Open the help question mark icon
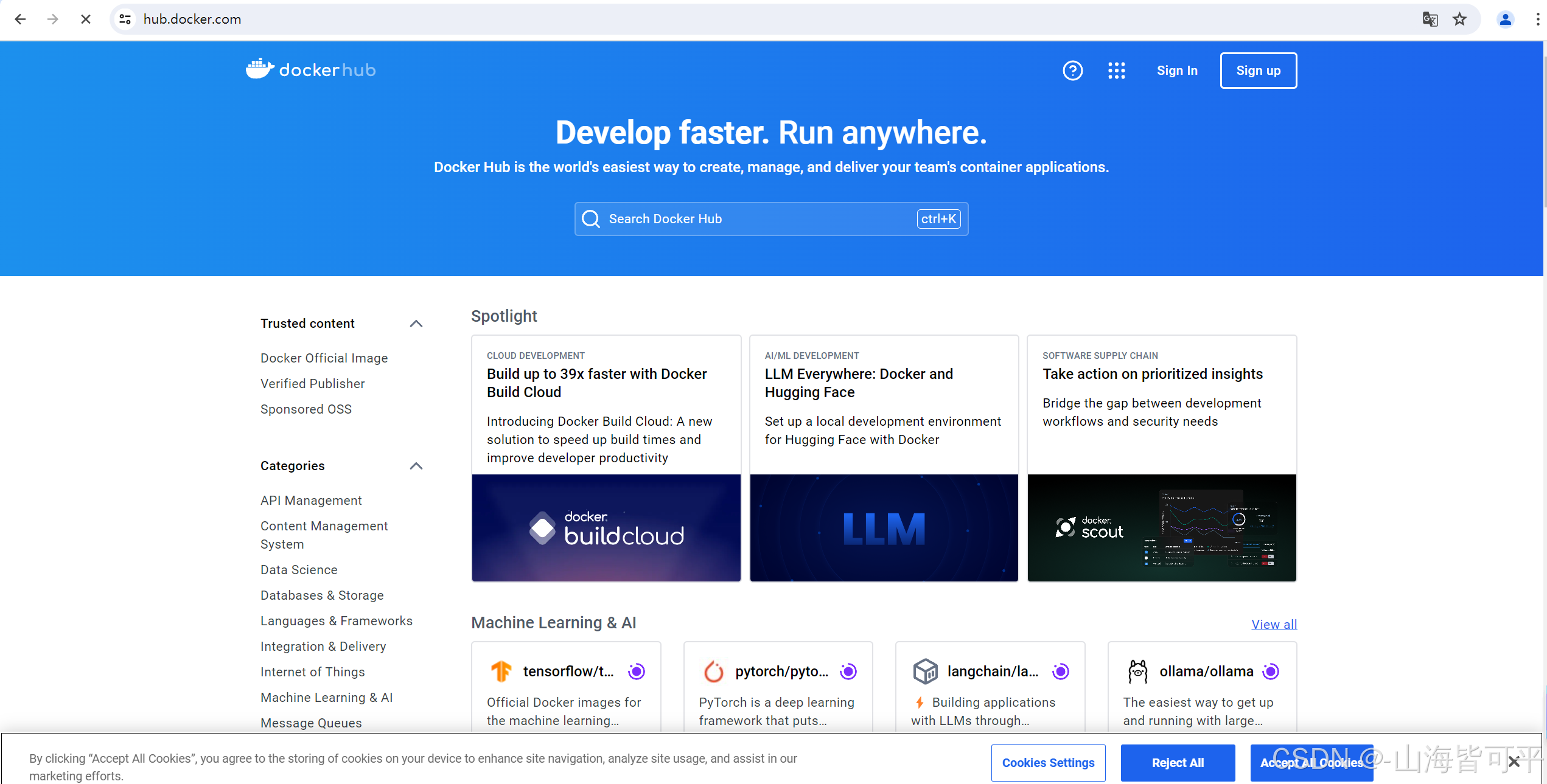 click(x=1073, y=71)
